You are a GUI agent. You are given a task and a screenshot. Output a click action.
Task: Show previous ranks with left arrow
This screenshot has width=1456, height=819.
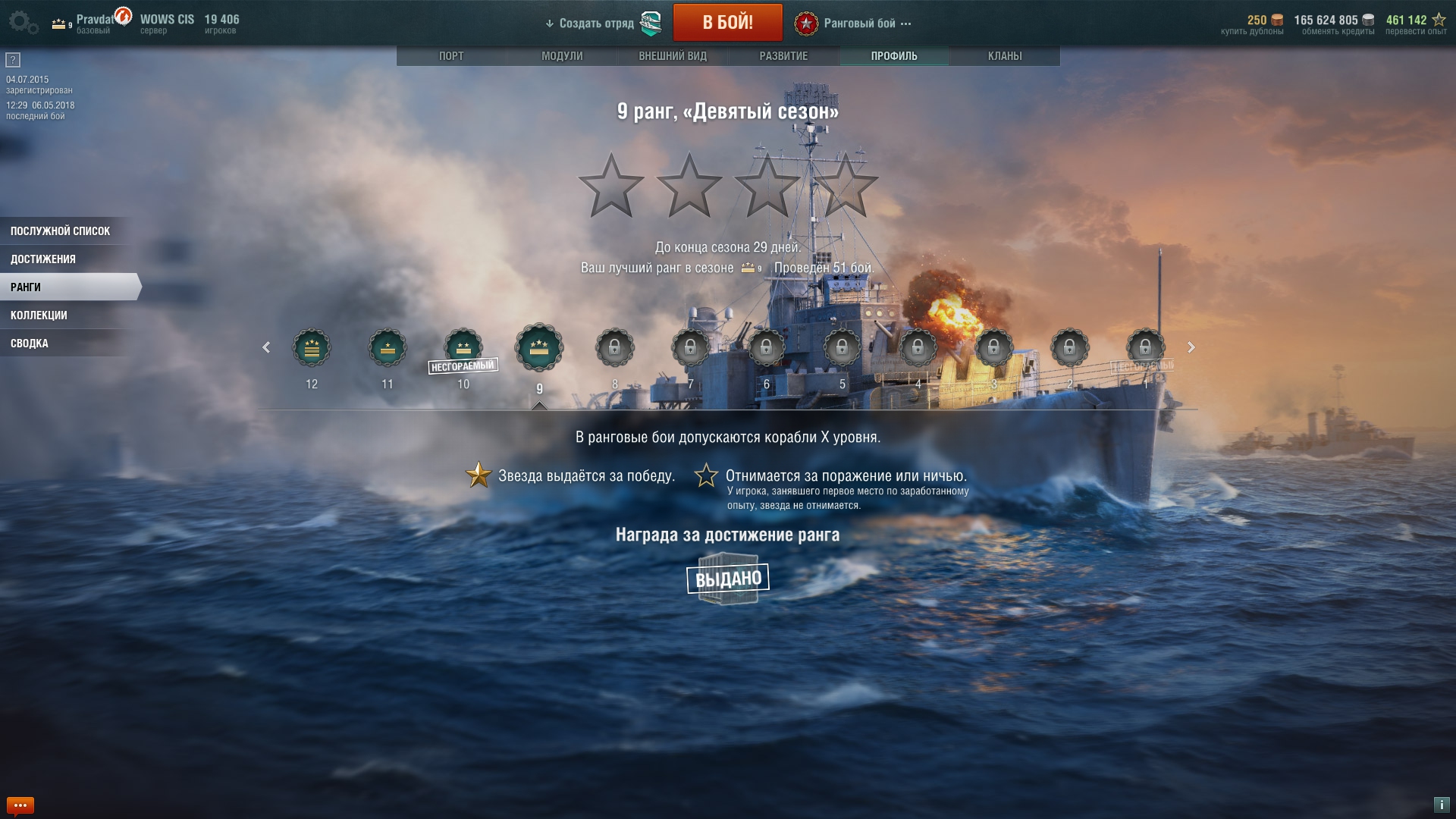click(x=266, y=347)
